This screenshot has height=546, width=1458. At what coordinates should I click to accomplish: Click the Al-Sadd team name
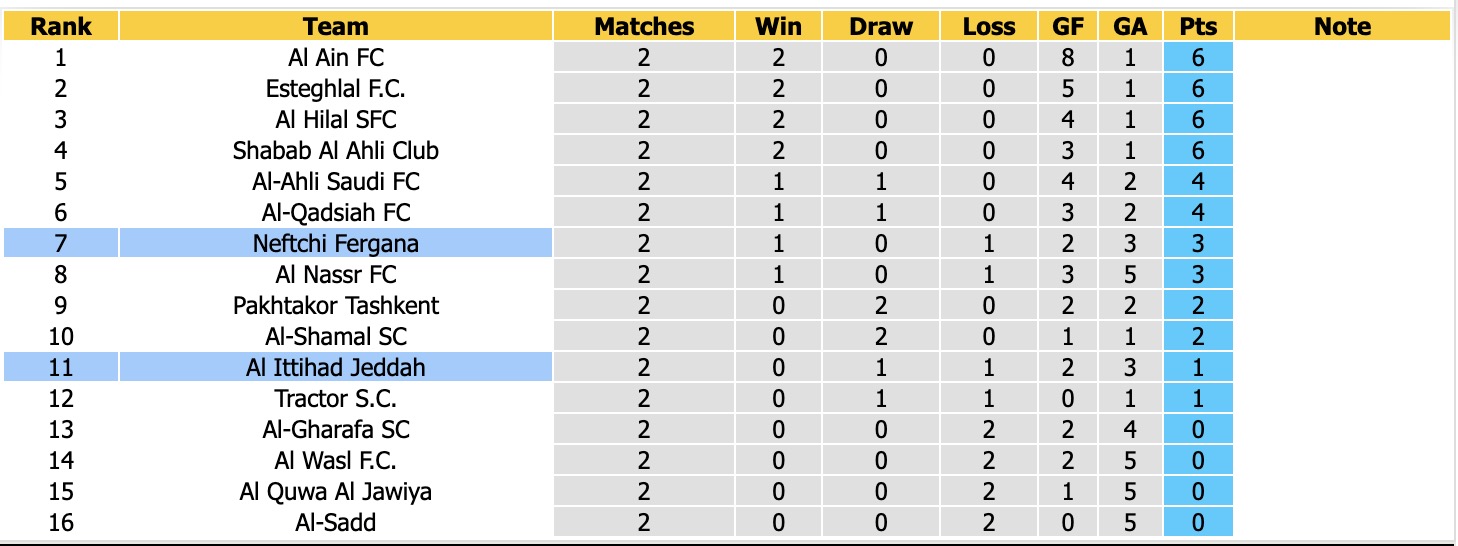pyautogui.click(x=336, y=522)
